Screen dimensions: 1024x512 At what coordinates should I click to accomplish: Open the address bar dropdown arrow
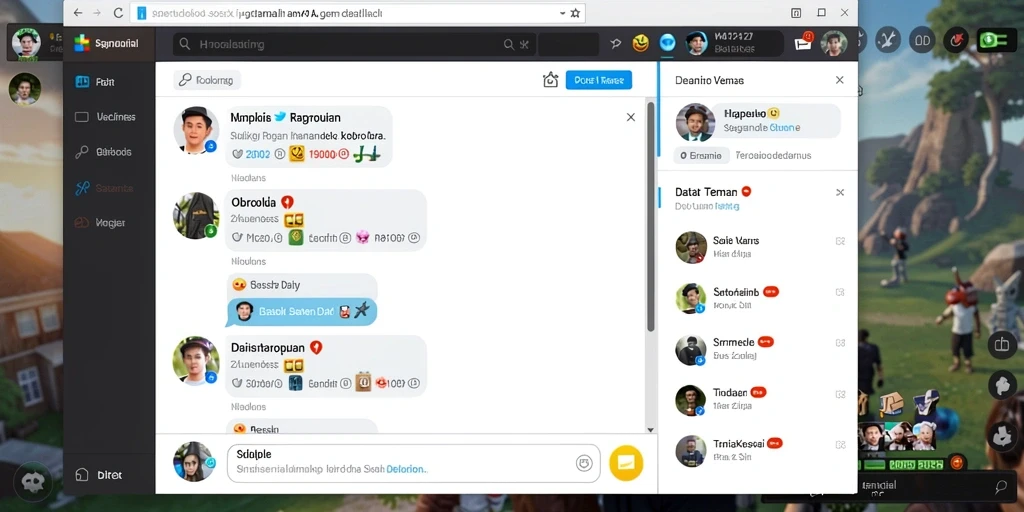562,13
